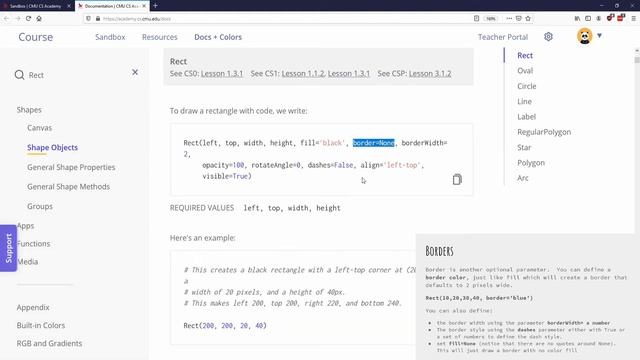Click the second red extension icon
640x360 pixels.
tap(621, 18)
